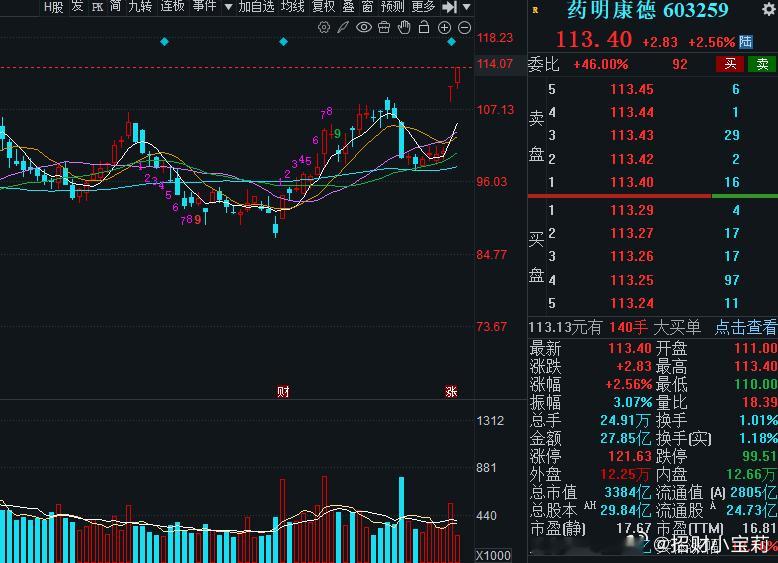This screenshot has width=778, height=563.
Task: Select the buy level 1 price 113.29
Action: (632, 210)
